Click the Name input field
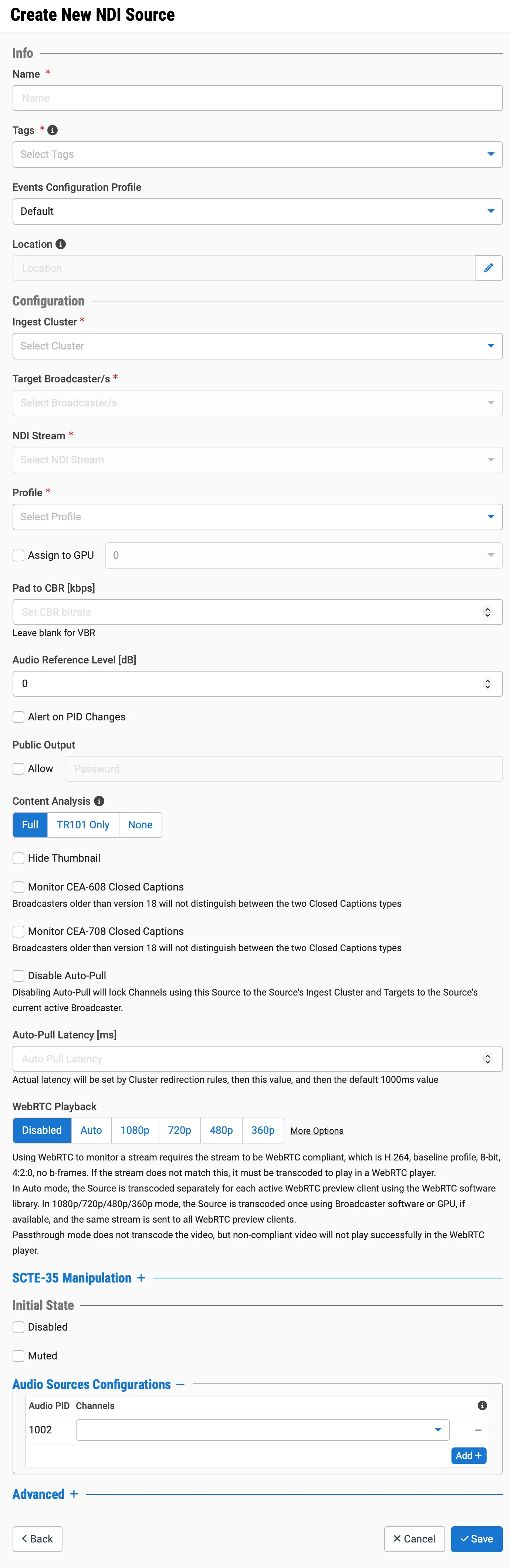 (257, 98)
